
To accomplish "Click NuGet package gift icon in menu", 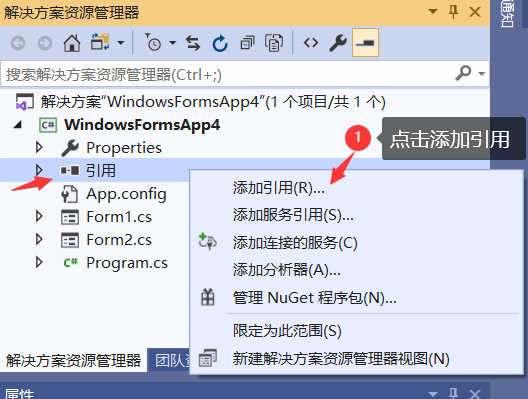I will pos(208,297).
